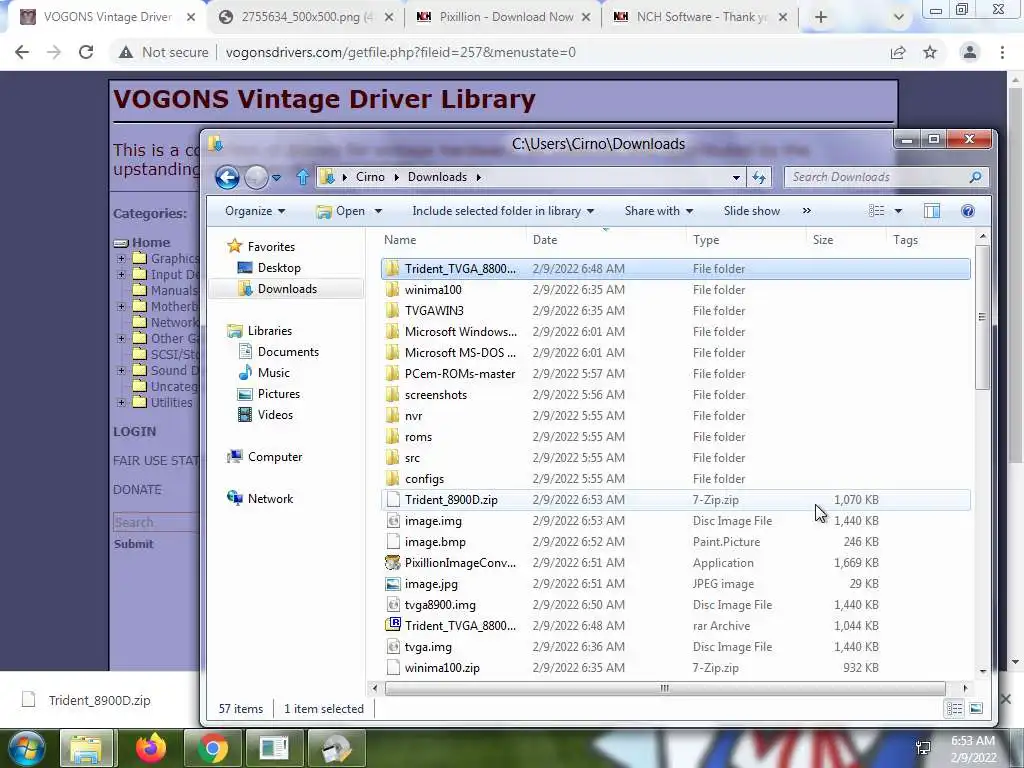Open the Share with menu
This screenshot has width=1024, height=768.
coord(658,211)
